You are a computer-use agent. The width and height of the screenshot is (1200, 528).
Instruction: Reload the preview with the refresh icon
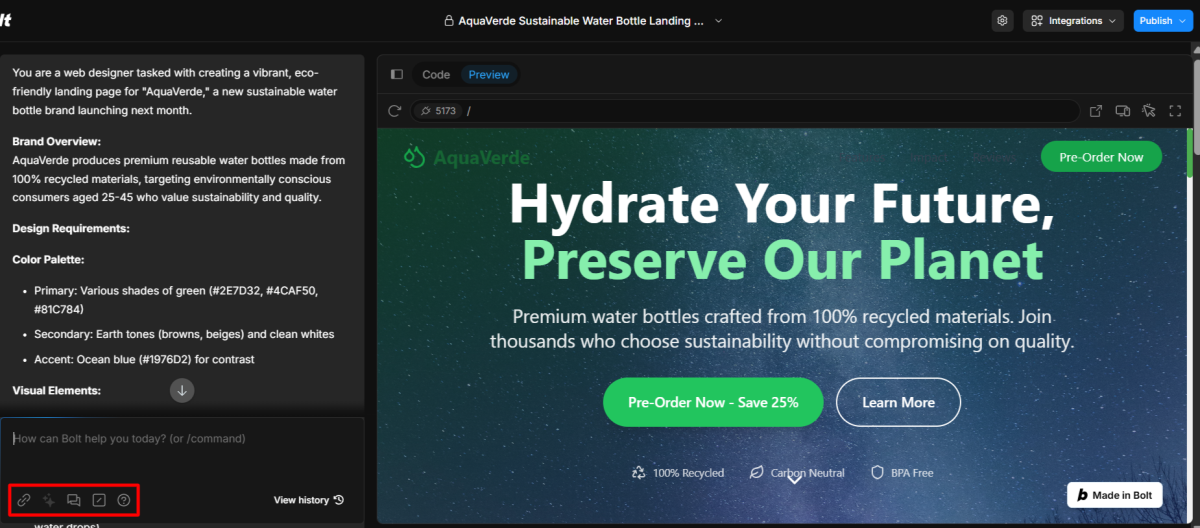(x=395, y=111)
